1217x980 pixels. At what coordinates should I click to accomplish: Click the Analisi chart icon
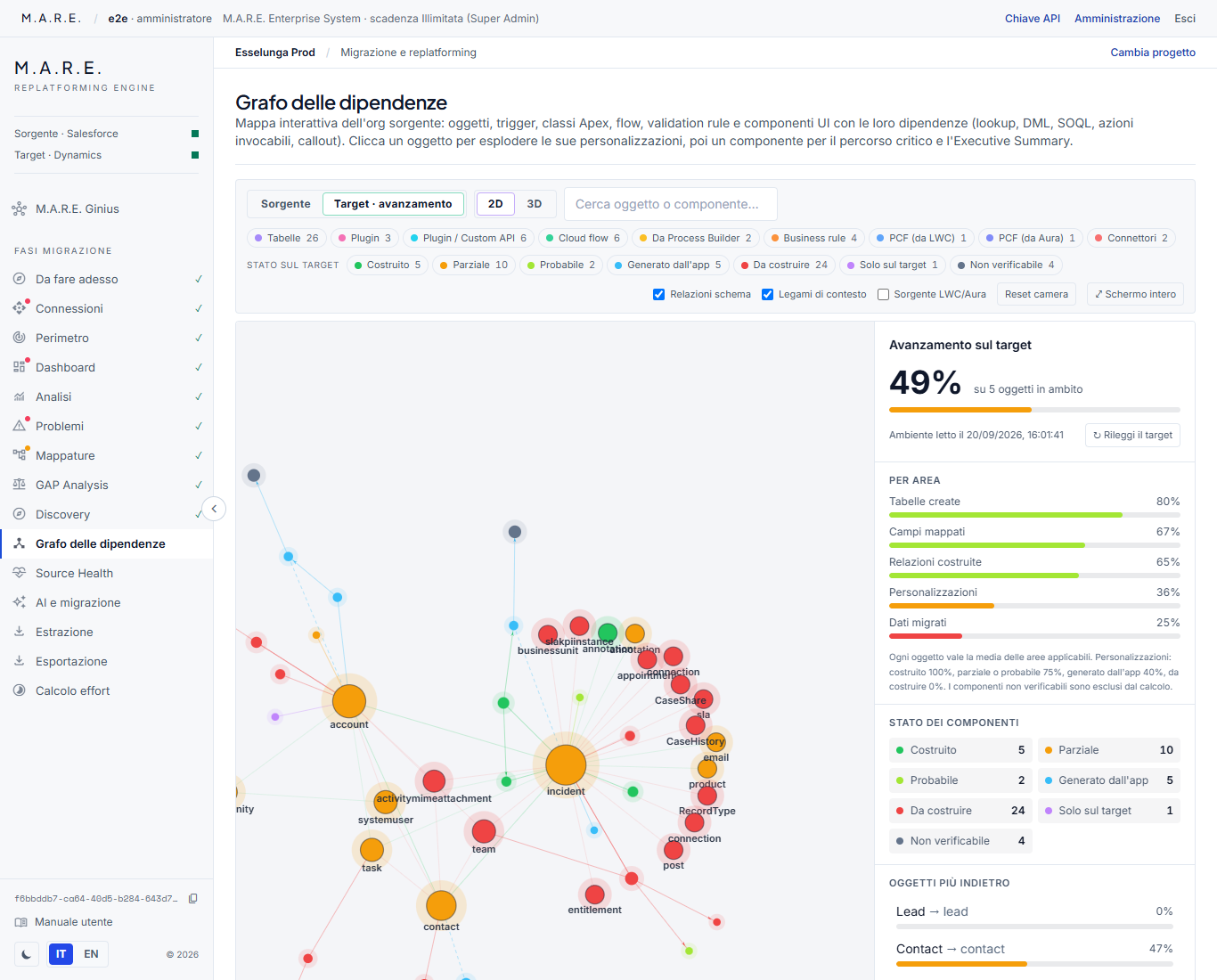tap(19, 396)
